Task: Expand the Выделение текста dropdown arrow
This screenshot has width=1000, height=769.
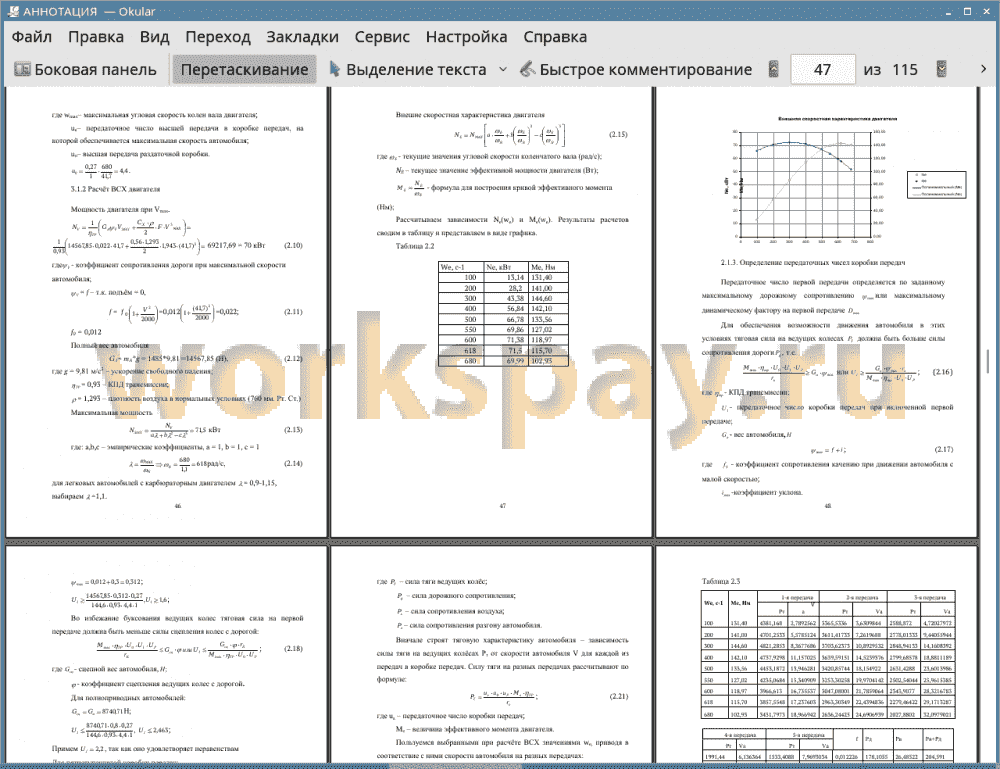Action: pos(503,69)
